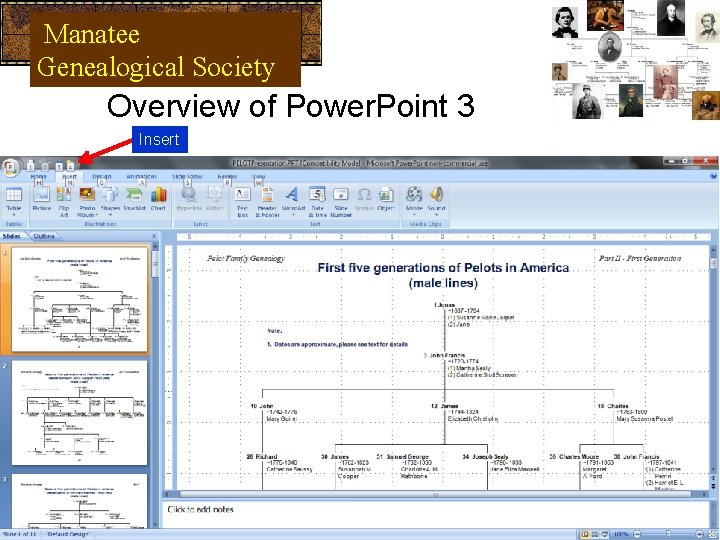Insert Date & Time
This screenshot has width=720, height=540.
click(317, 201)
